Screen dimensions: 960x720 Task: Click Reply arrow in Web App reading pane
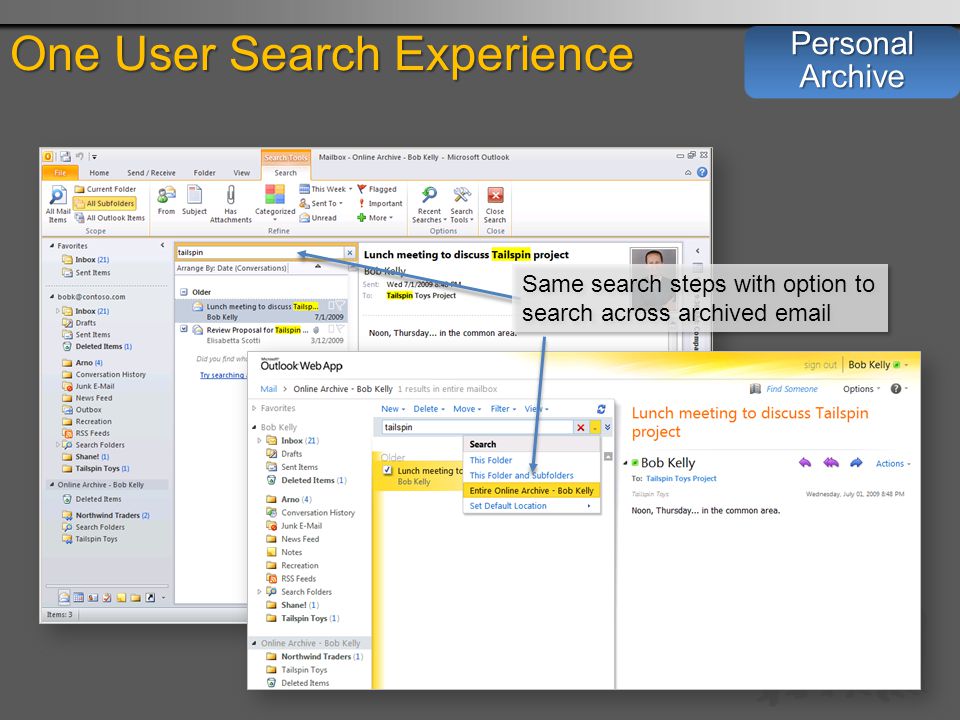click(x=805, y=463)
